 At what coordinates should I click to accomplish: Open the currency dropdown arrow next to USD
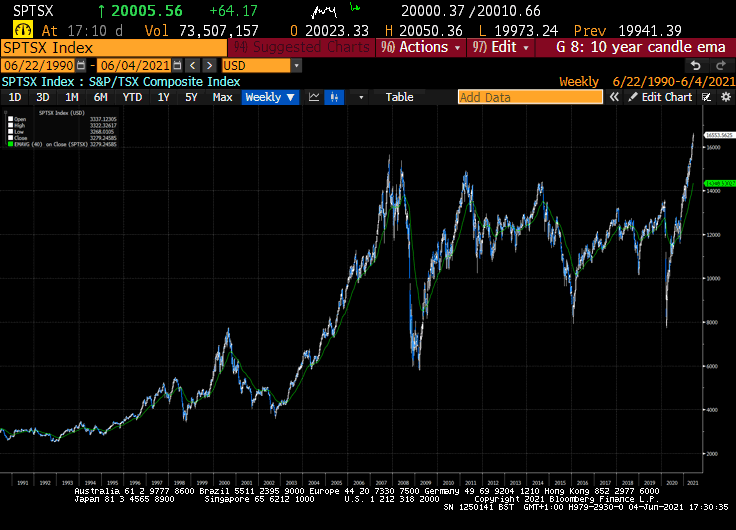pyautogui.click(x=296, y=66)
